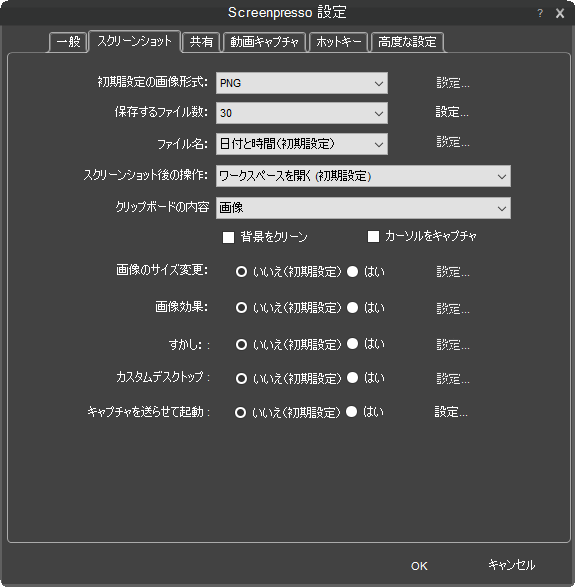
Task: Open 設定... for キャプチャを送らせて起動
Action: (451, 412)
